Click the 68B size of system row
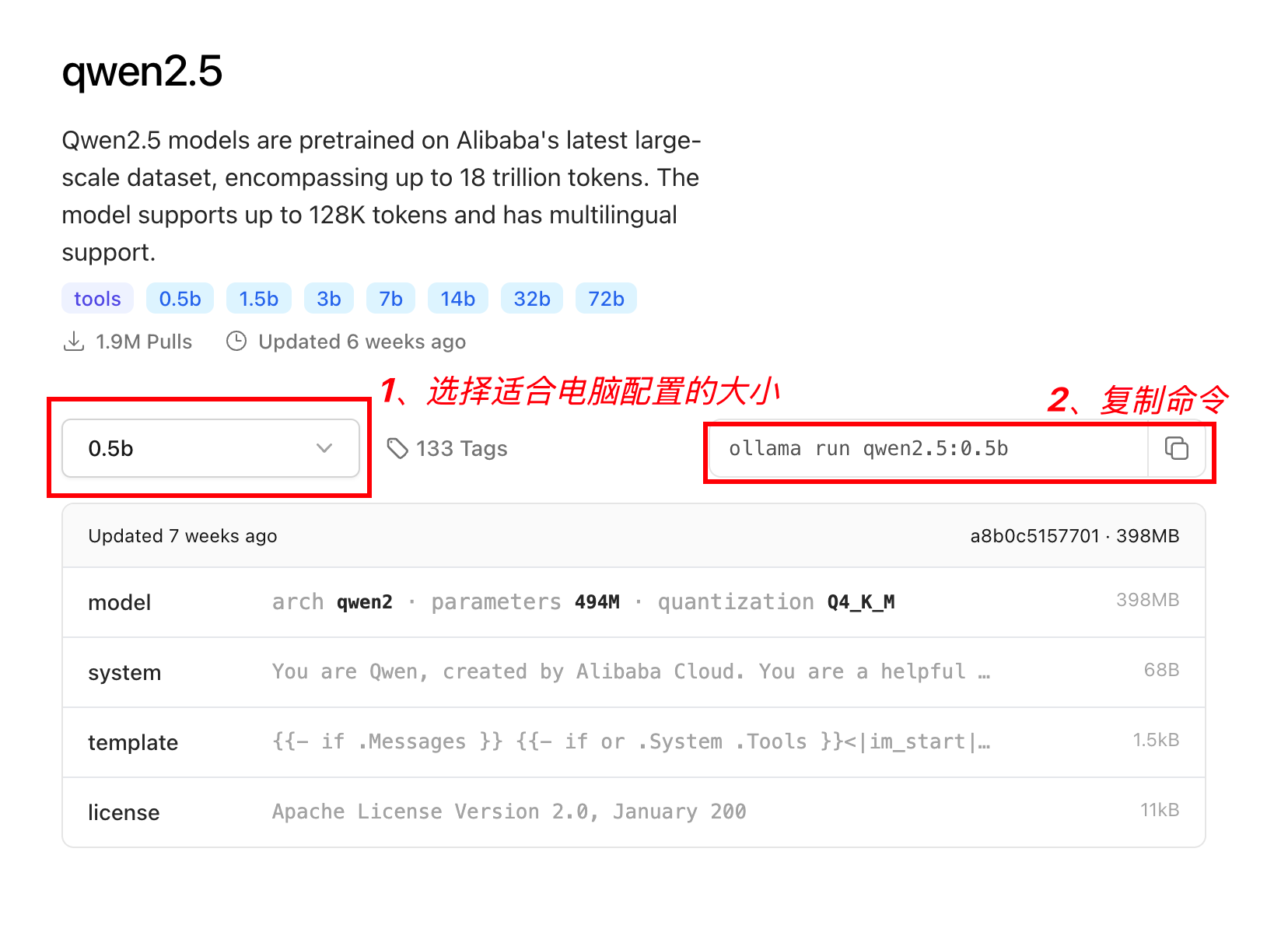The image size is (1288, 929). pos(1161,670)
